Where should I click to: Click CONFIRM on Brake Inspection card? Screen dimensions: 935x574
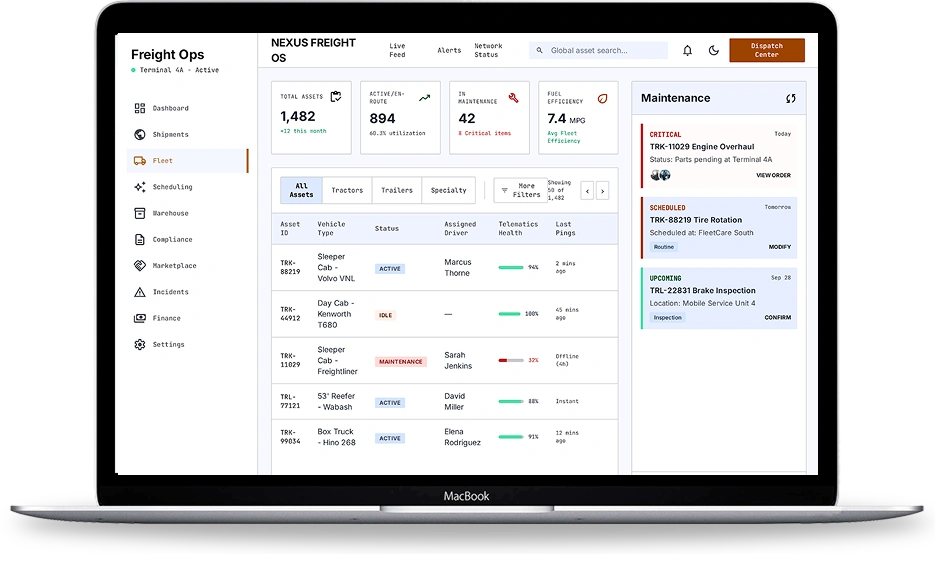tap(778, 318)
